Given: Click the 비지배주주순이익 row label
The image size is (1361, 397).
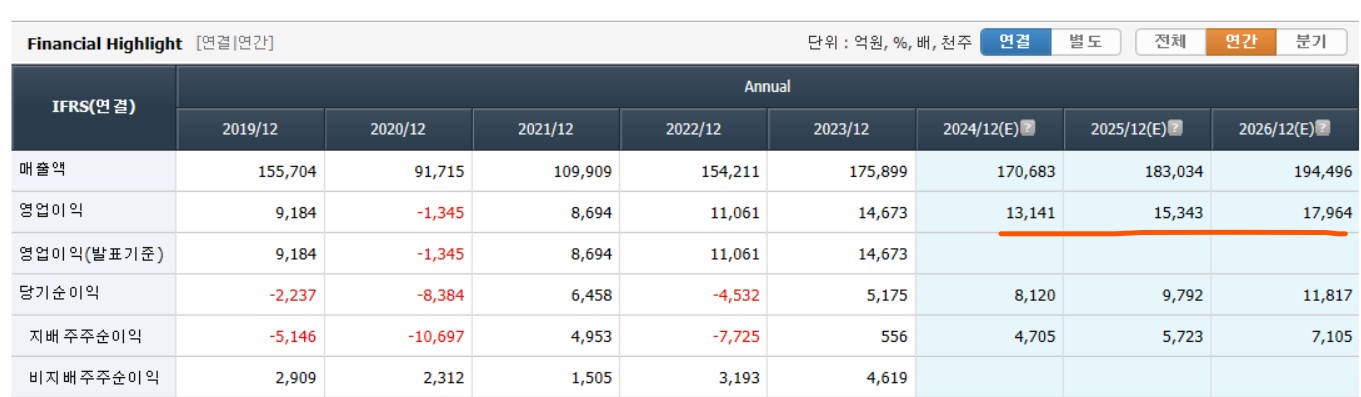Looking at the screenshot, I should (x=95, y=378).
